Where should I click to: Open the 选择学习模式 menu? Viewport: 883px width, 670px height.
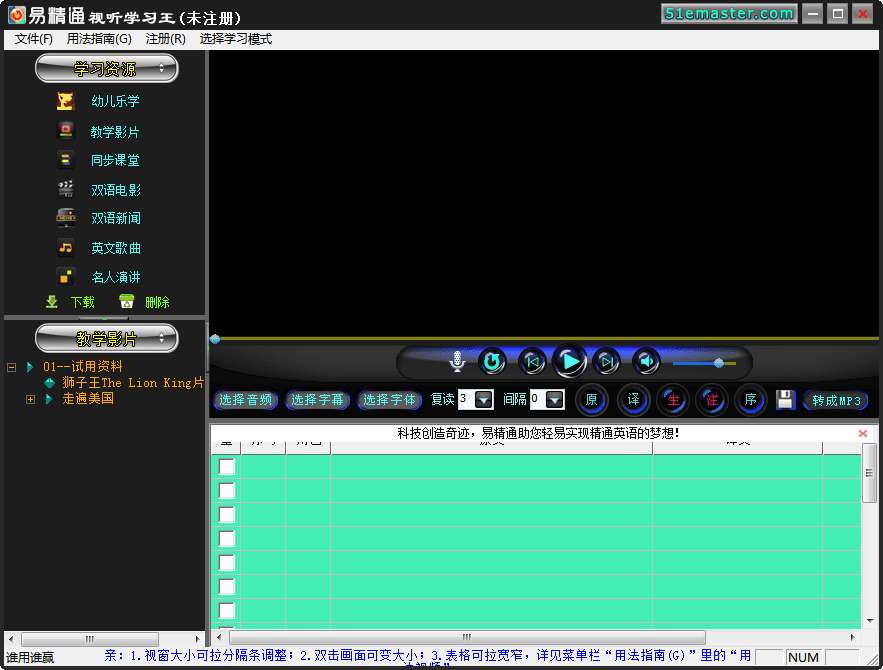tap(235, 39)
